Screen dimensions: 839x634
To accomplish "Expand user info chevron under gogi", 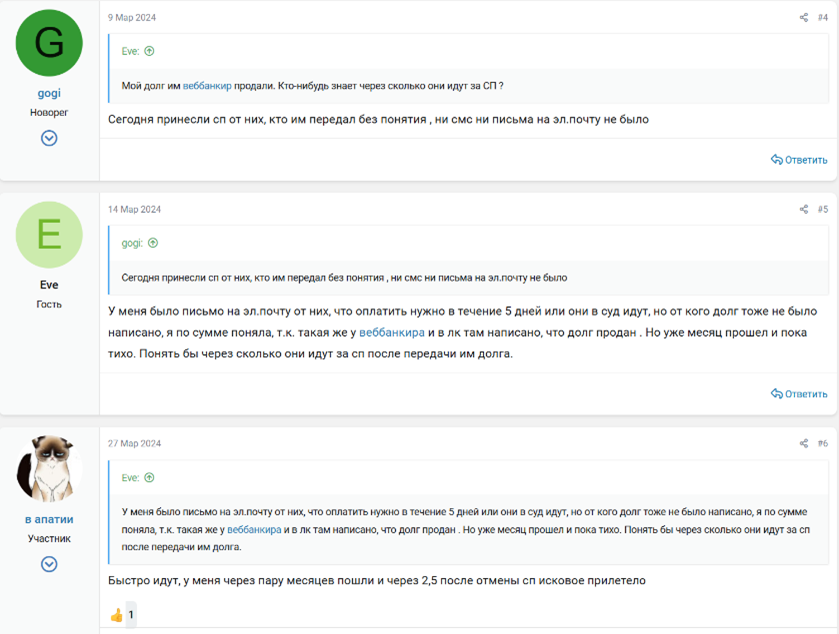I will [x=49, y=138].
